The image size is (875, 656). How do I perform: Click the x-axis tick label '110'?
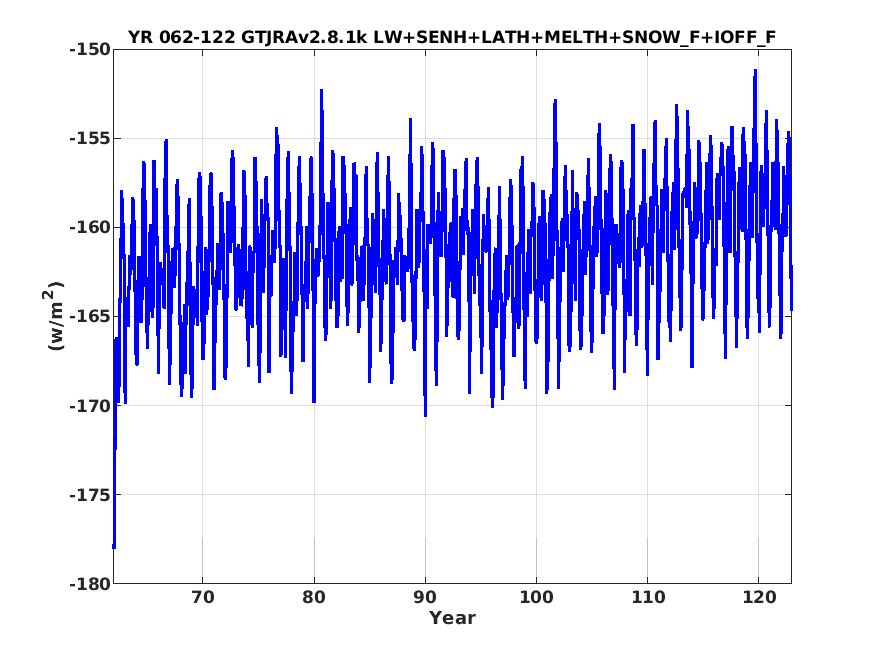[x=648, y=597]
